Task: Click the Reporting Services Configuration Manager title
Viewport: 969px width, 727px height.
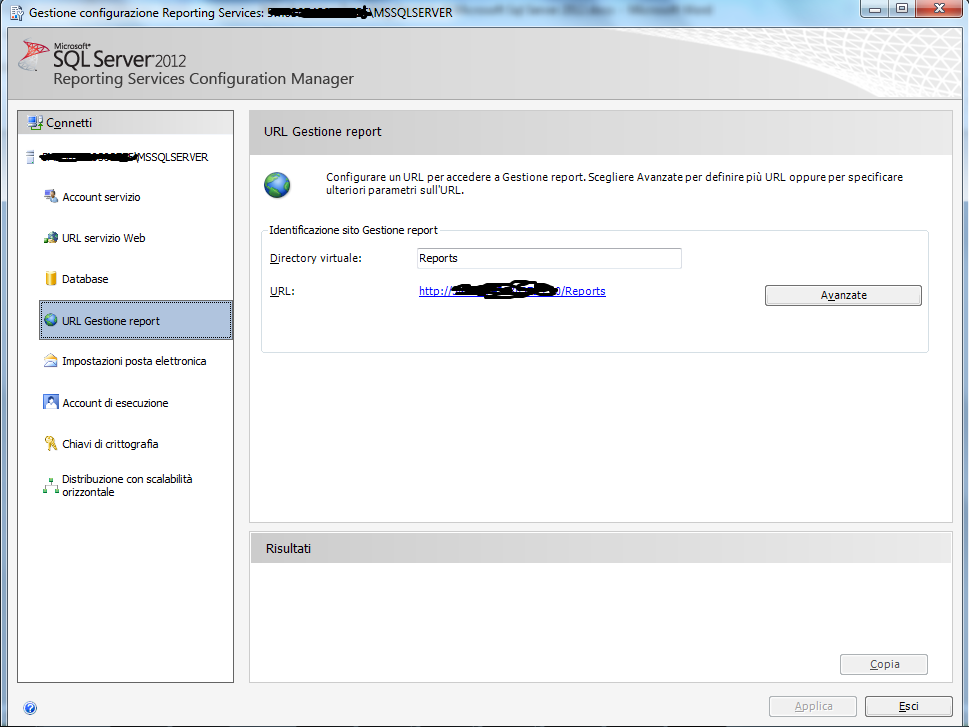Action: [203, 79]
